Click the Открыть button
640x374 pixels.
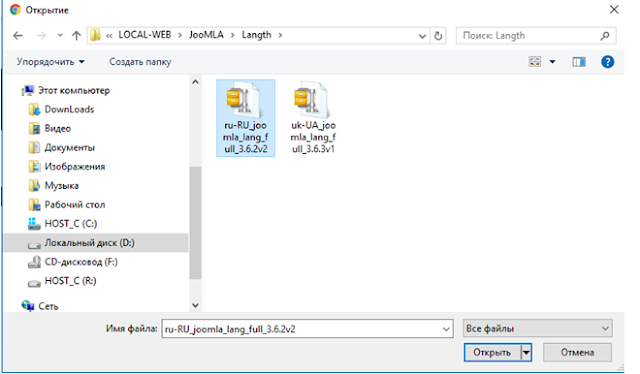click(492, 352)
